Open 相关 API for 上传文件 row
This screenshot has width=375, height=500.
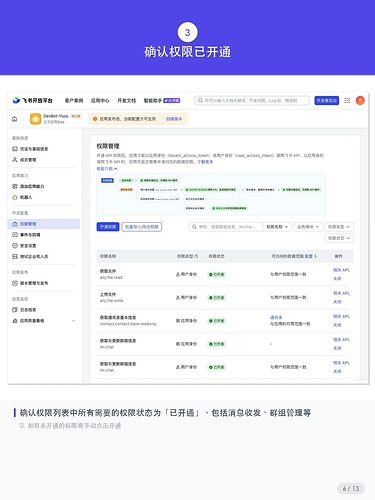pos(341,293)
